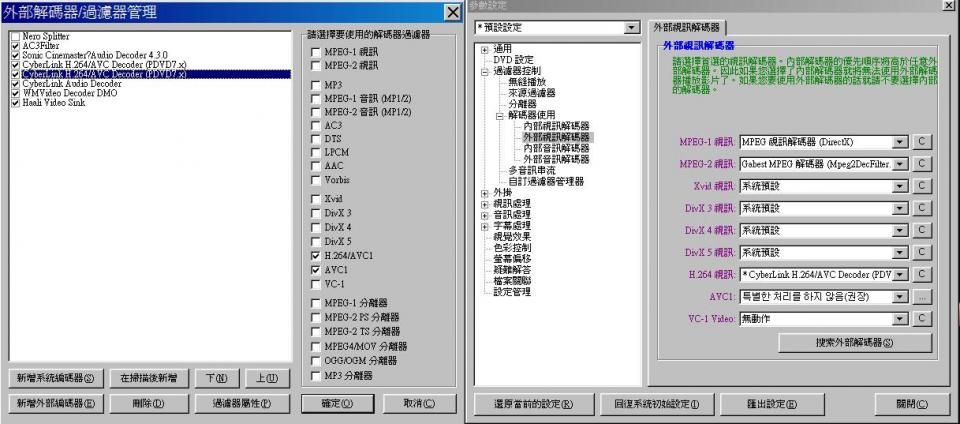Click the 刪除(D) delete button
Screen dimensions: 960x424
(149, 403)
